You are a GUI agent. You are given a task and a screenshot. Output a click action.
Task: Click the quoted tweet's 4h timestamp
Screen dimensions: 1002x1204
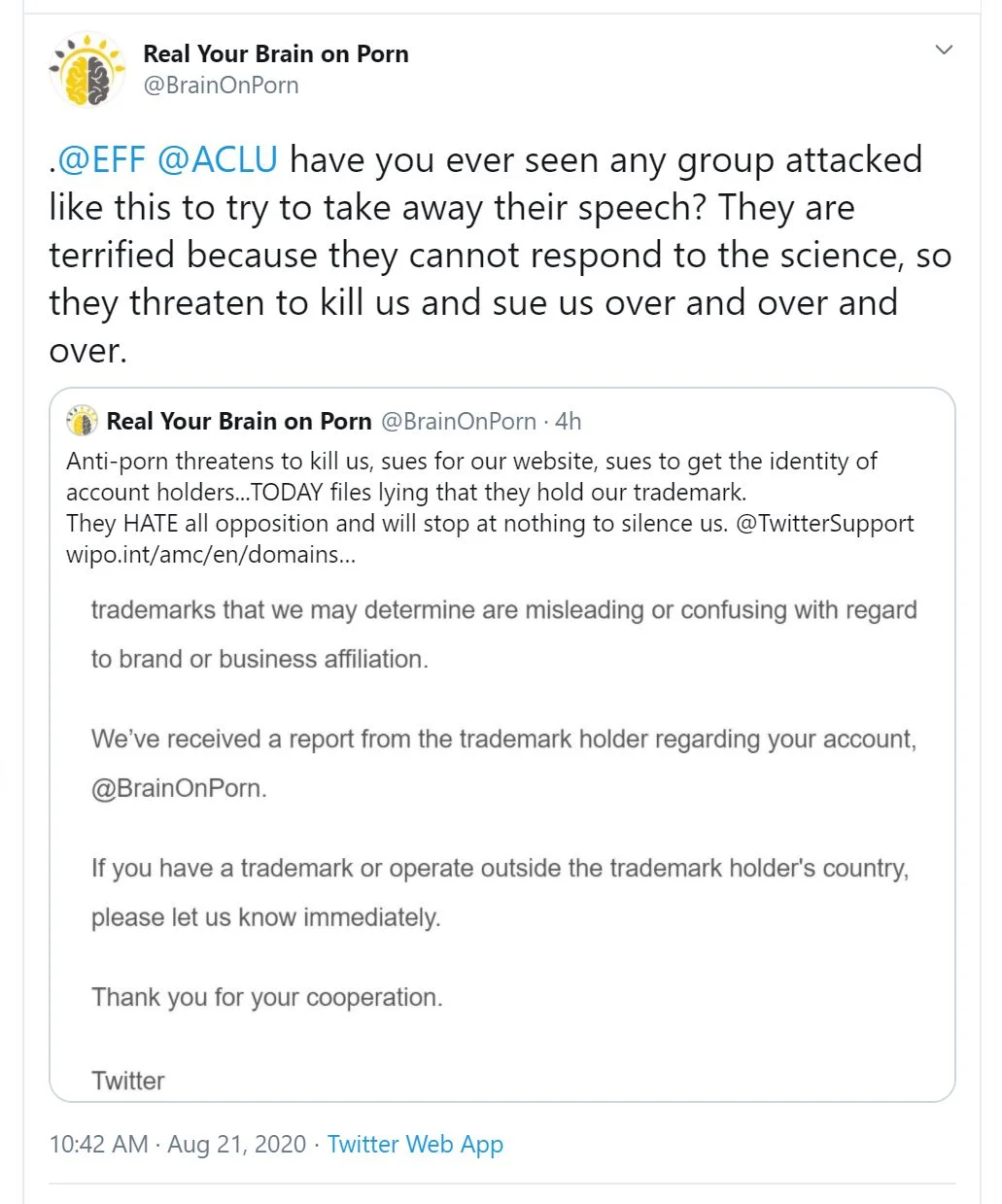[568, 421]
